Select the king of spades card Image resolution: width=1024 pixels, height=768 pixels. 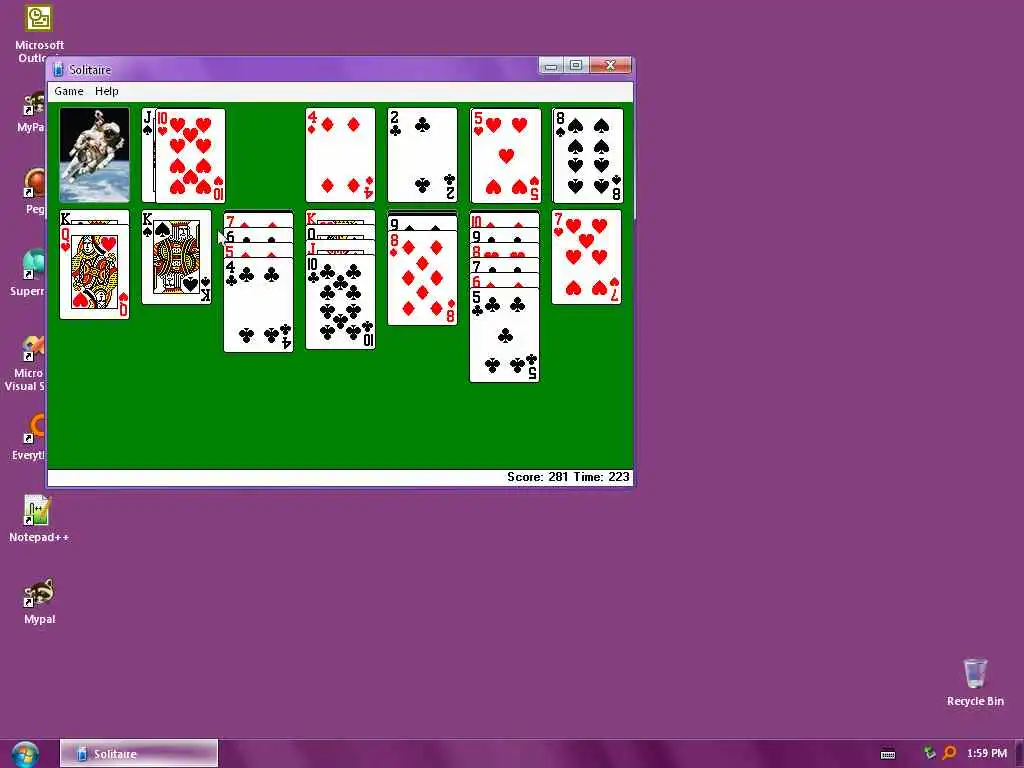click(x=176, y=257)
